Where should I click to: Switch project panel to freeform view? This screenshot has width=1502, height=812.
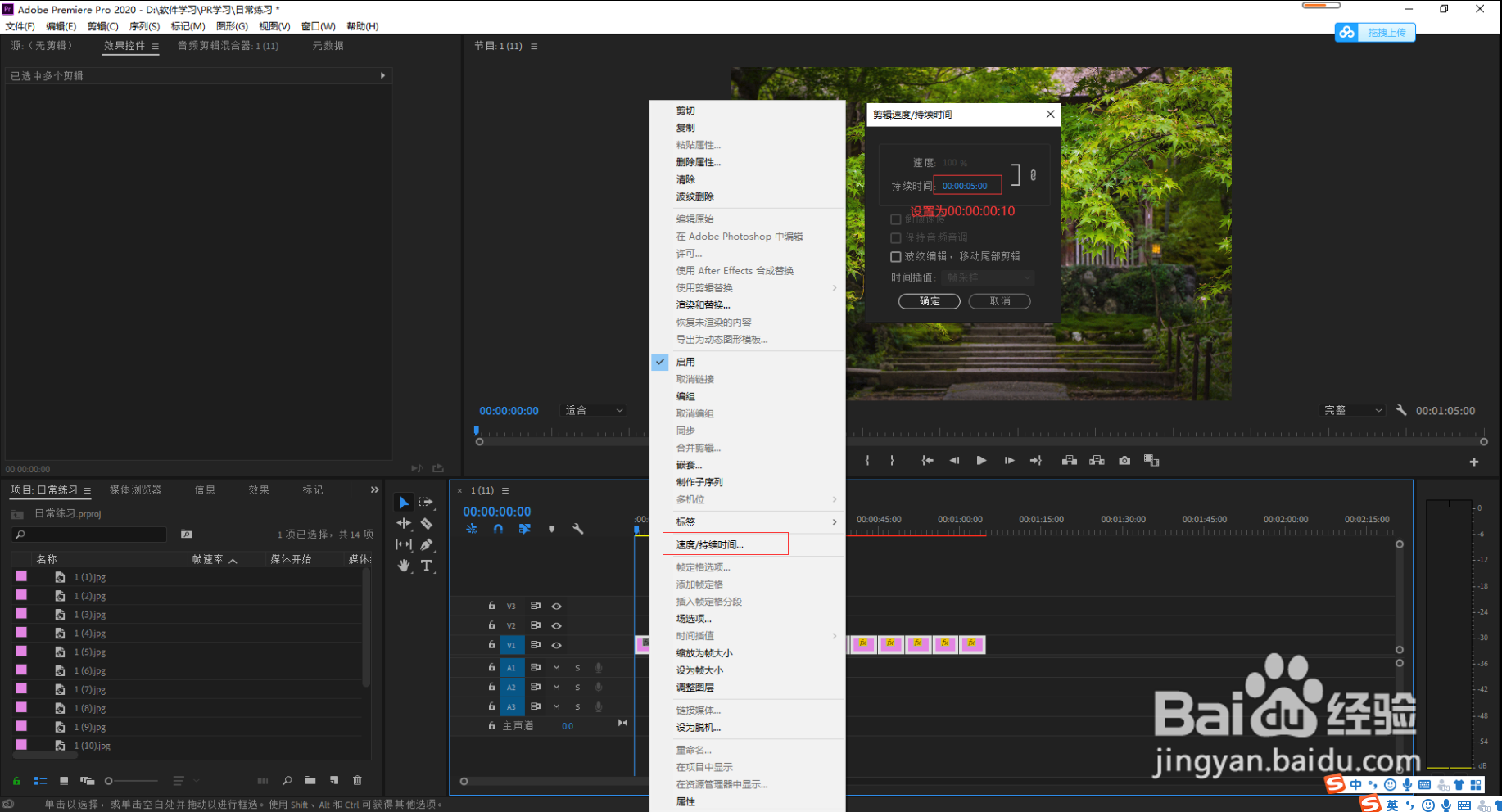[x=88, y=781]
